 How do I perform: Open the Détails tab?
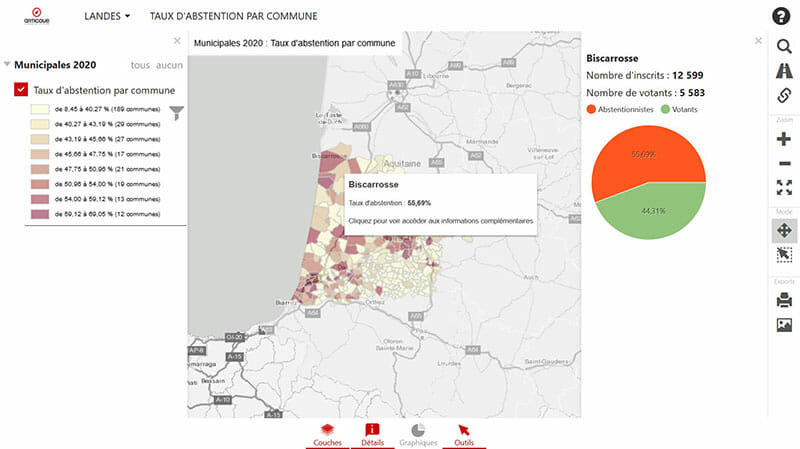[x=372, y=435]
